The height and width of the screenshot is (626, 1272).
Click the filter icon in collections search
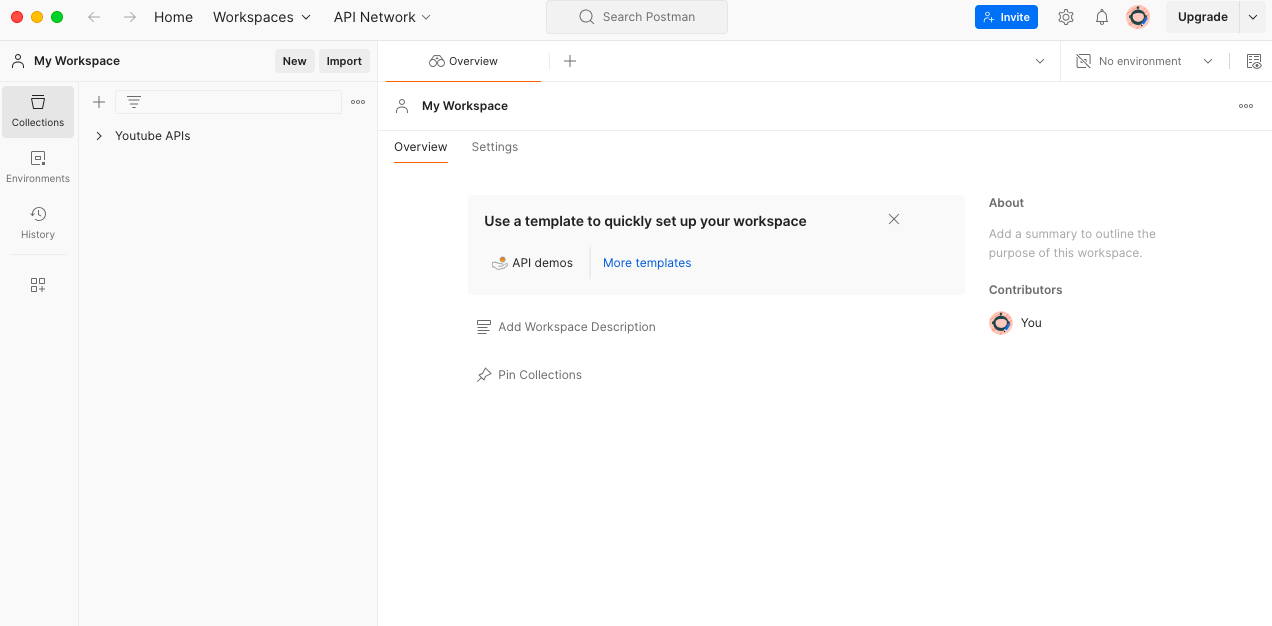134,102
